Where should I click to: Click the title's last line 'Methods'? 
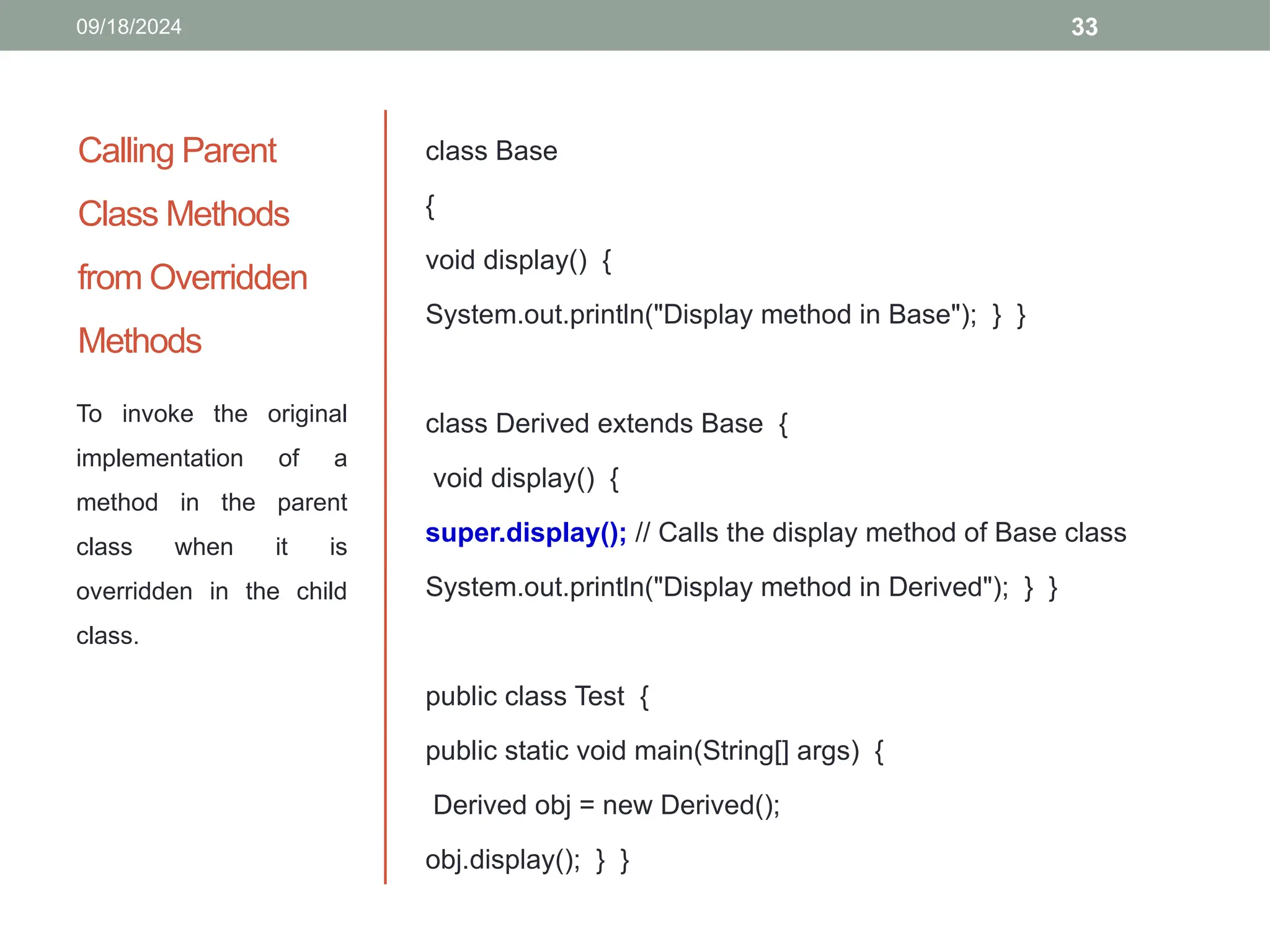tap(140, 341)
